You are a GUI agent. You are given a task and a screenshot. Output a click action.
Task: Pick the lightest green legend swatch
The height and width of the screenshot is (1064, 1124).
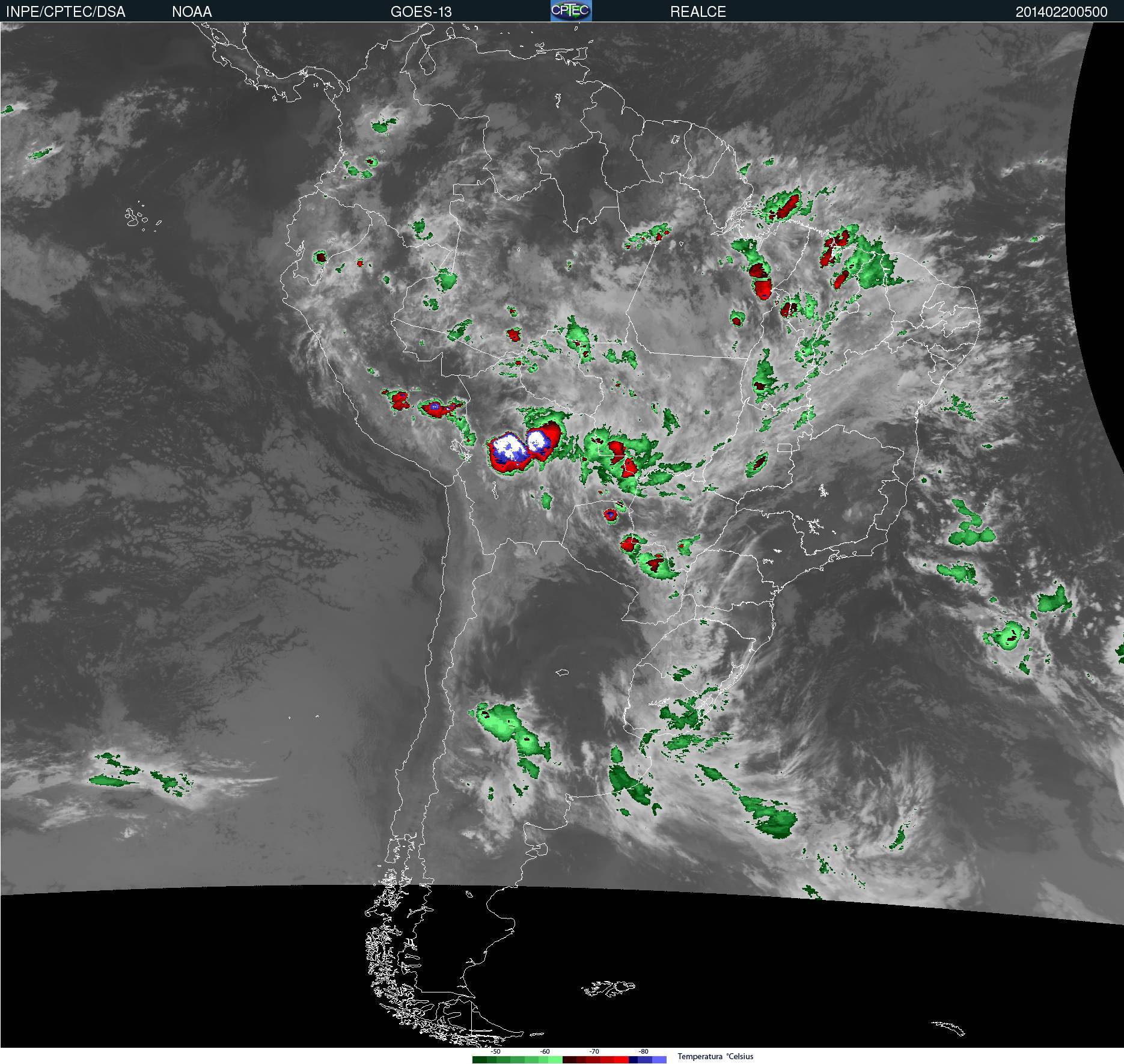coord(555,1060)
